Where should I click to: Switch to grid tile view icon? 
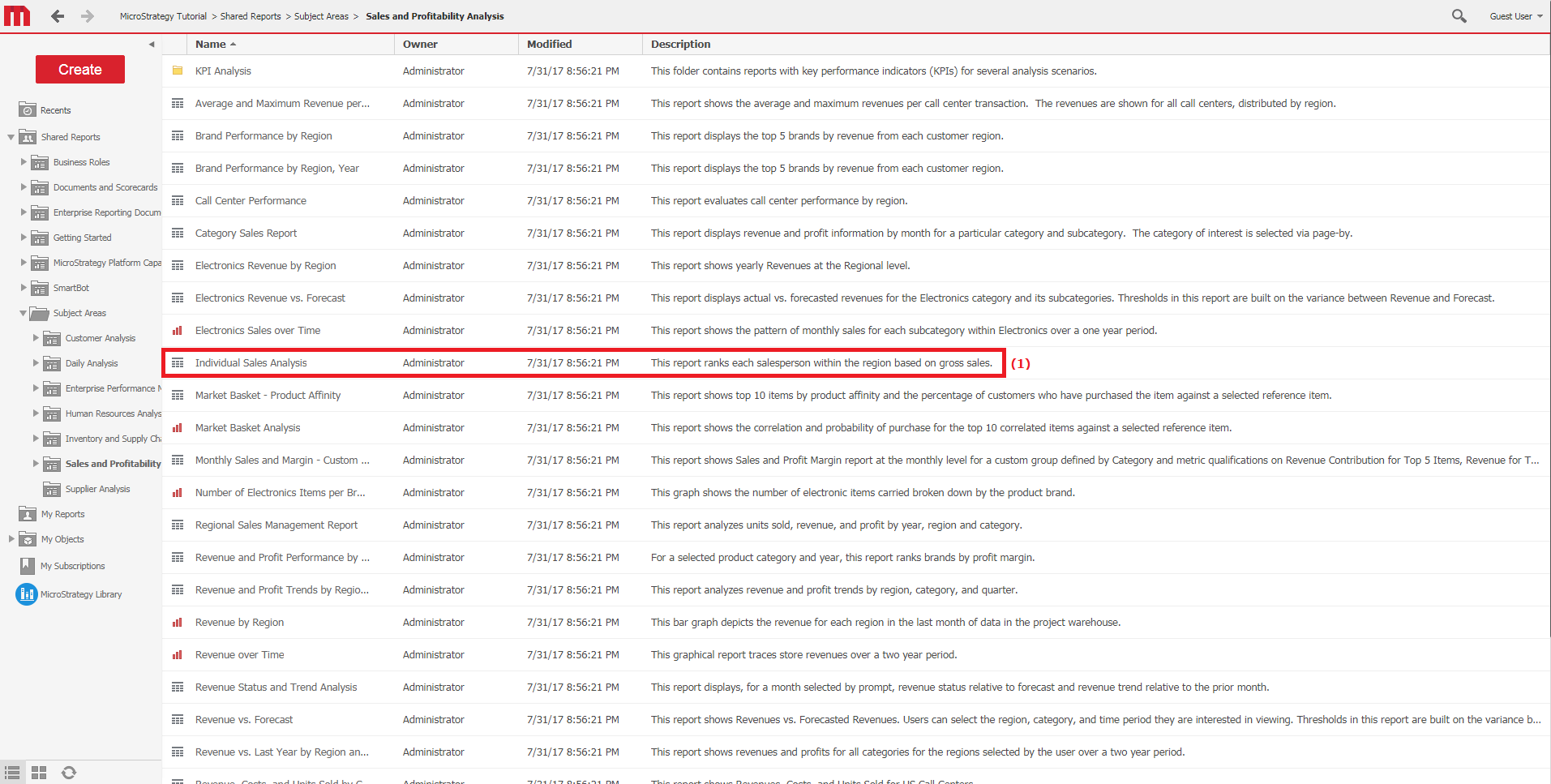click(39, 773)
